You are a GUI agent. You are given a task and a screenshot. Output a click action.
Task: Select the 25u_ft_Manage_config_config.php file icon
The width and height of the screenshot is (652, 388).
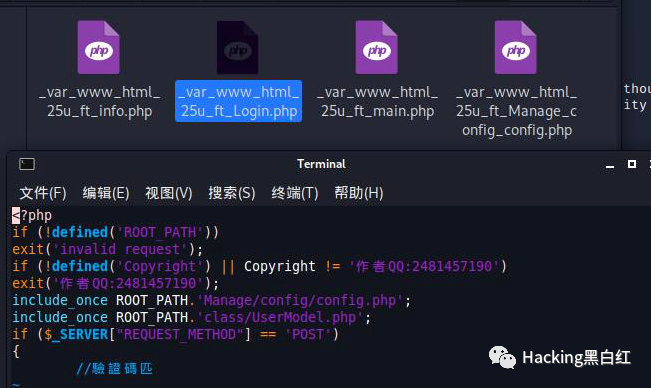pyautogui.click(x=516, y=47)
